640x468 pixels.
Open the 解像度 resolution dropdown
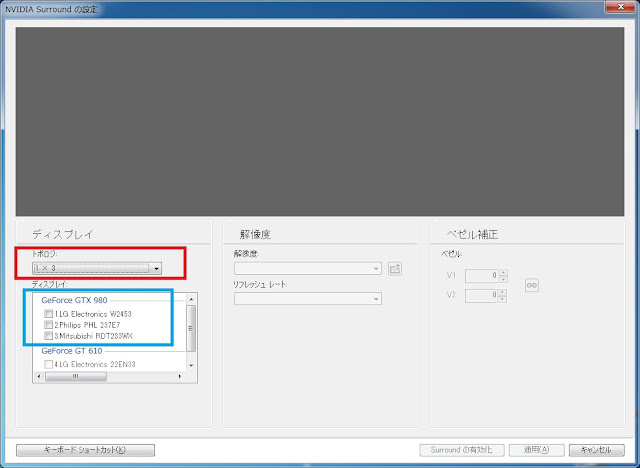tap(308, 268)
